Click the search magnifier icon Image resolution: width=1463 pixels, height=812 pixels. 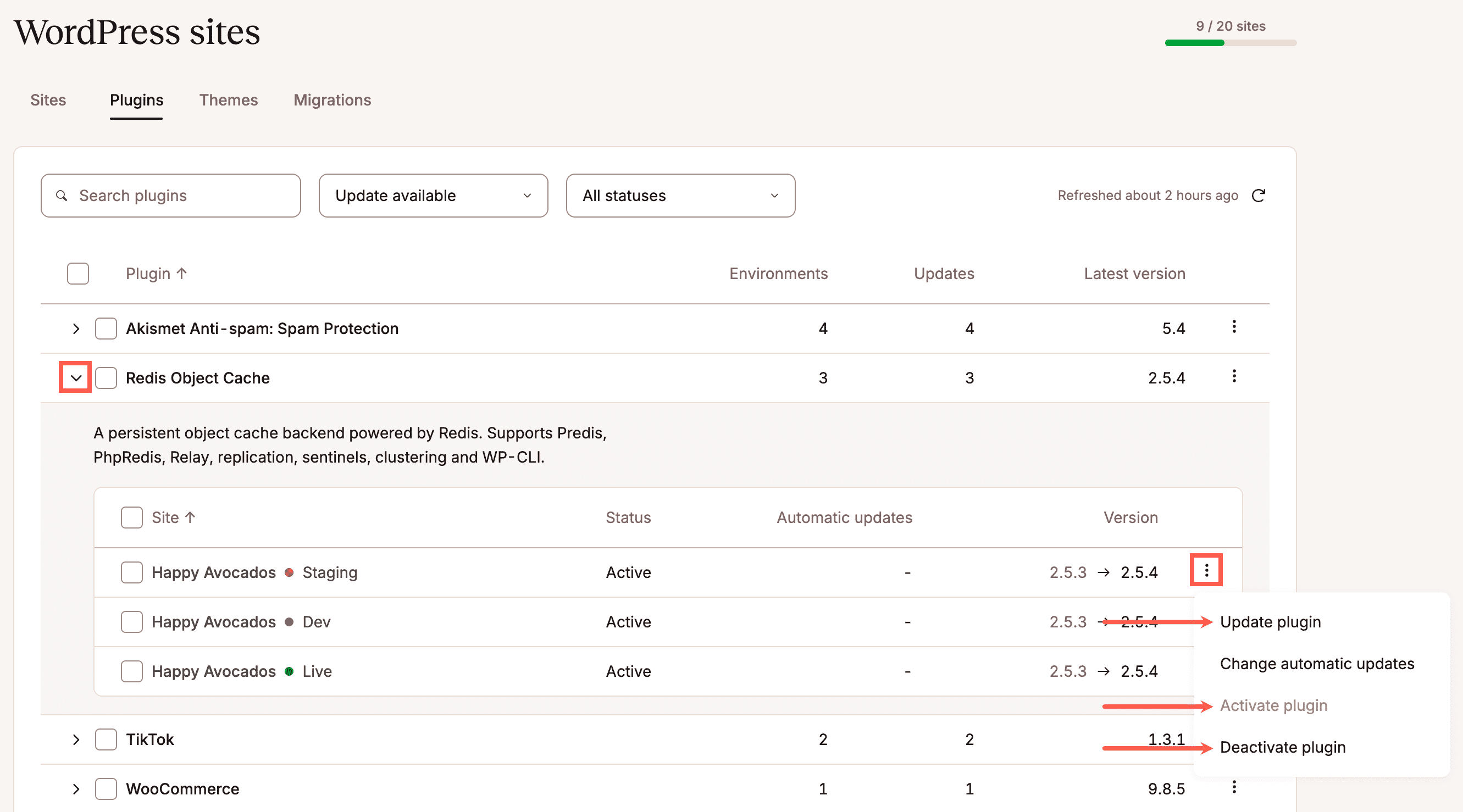63,196
